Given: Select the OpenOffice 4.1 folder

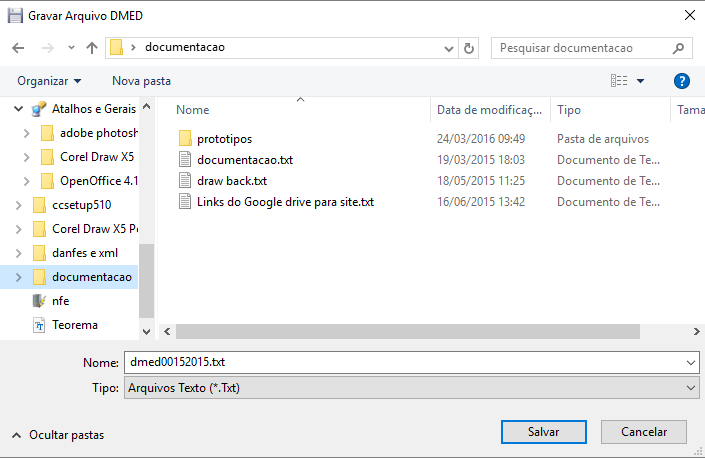Looking at the screenshot, I should (99, 181).
